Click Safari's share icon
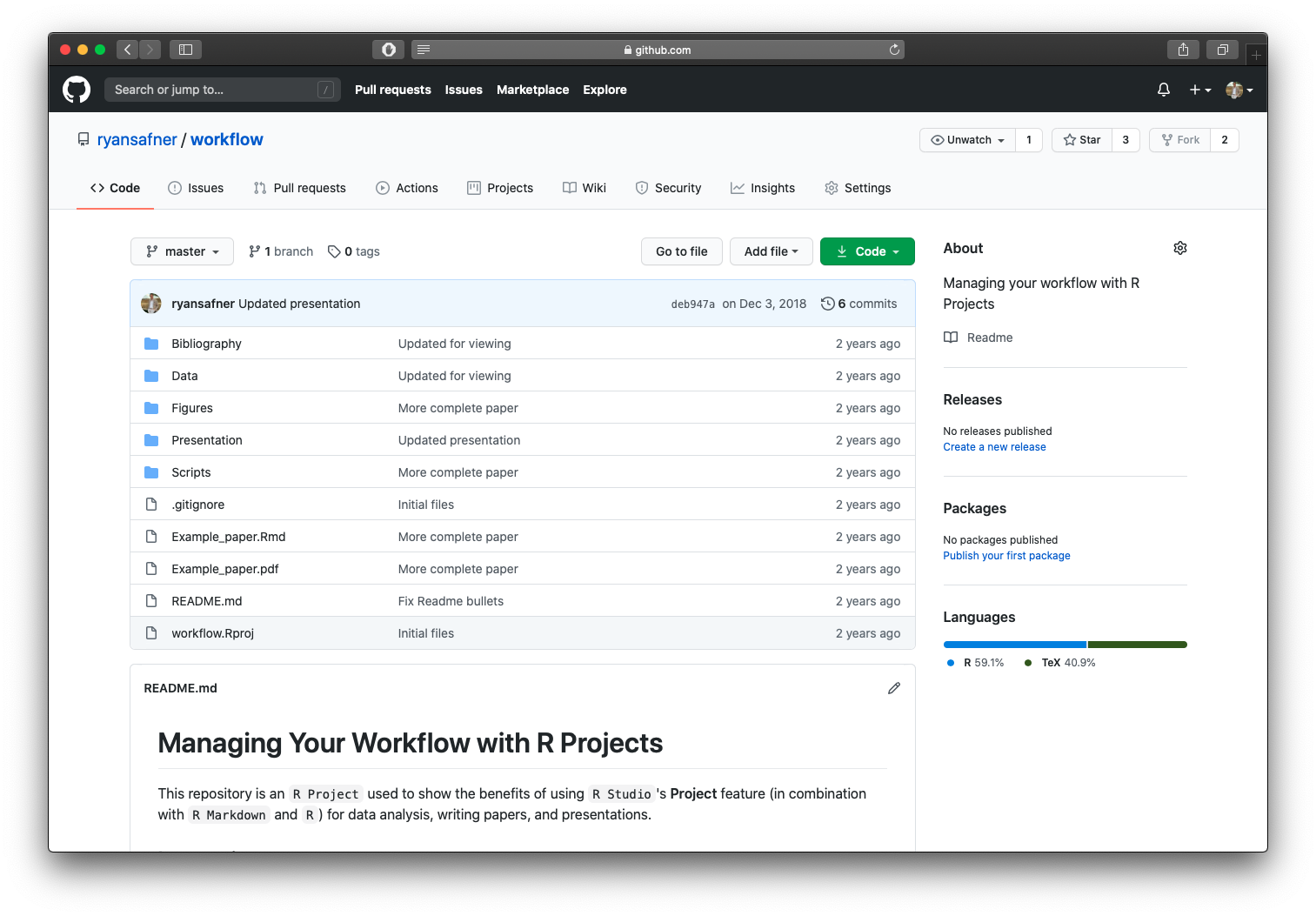Screen dimensions: 1316x916 (1183, 50)
